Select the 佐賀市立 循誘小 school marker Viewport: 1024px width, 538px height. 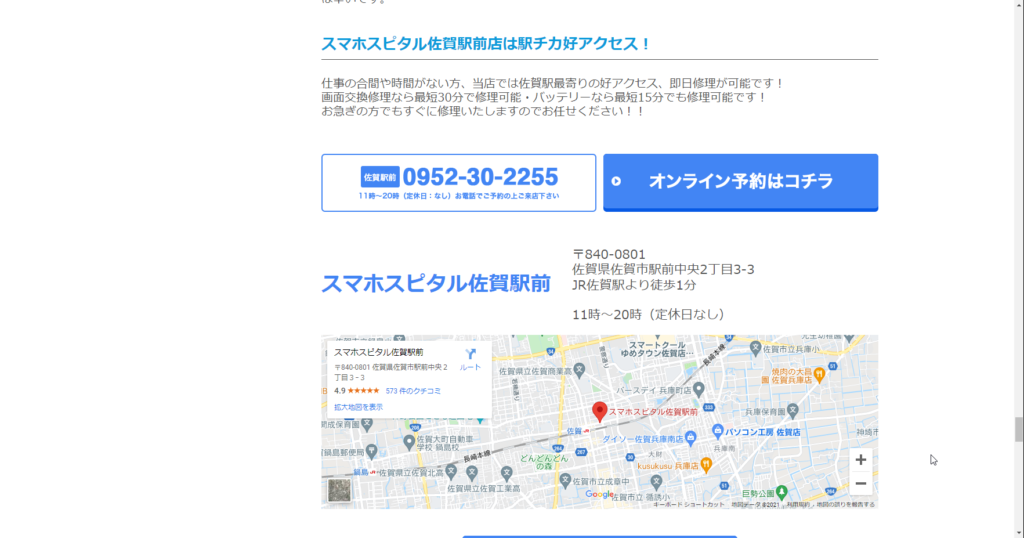click(656, 482)
